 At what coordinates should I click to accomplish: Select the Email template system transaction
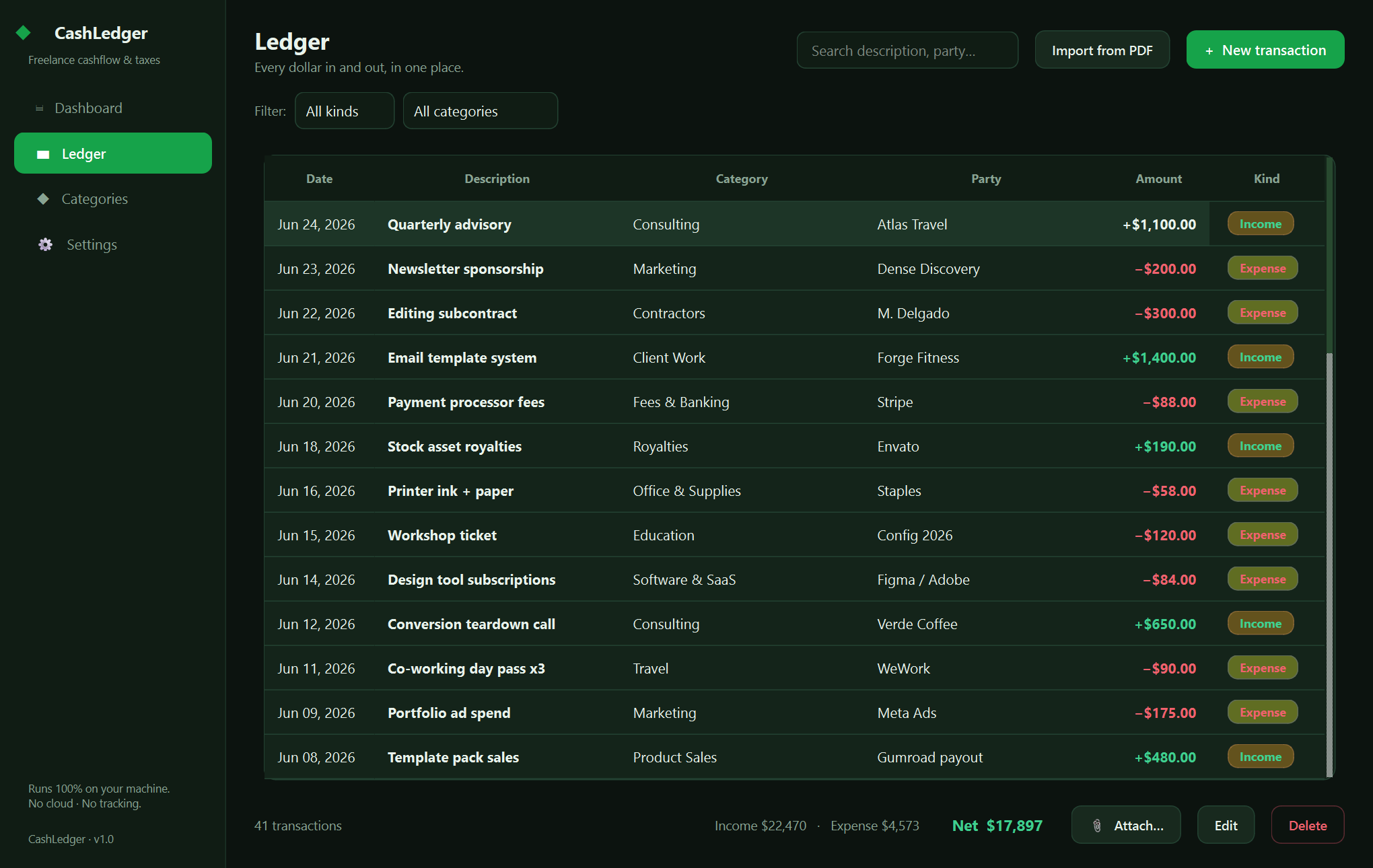click(794, 357)
